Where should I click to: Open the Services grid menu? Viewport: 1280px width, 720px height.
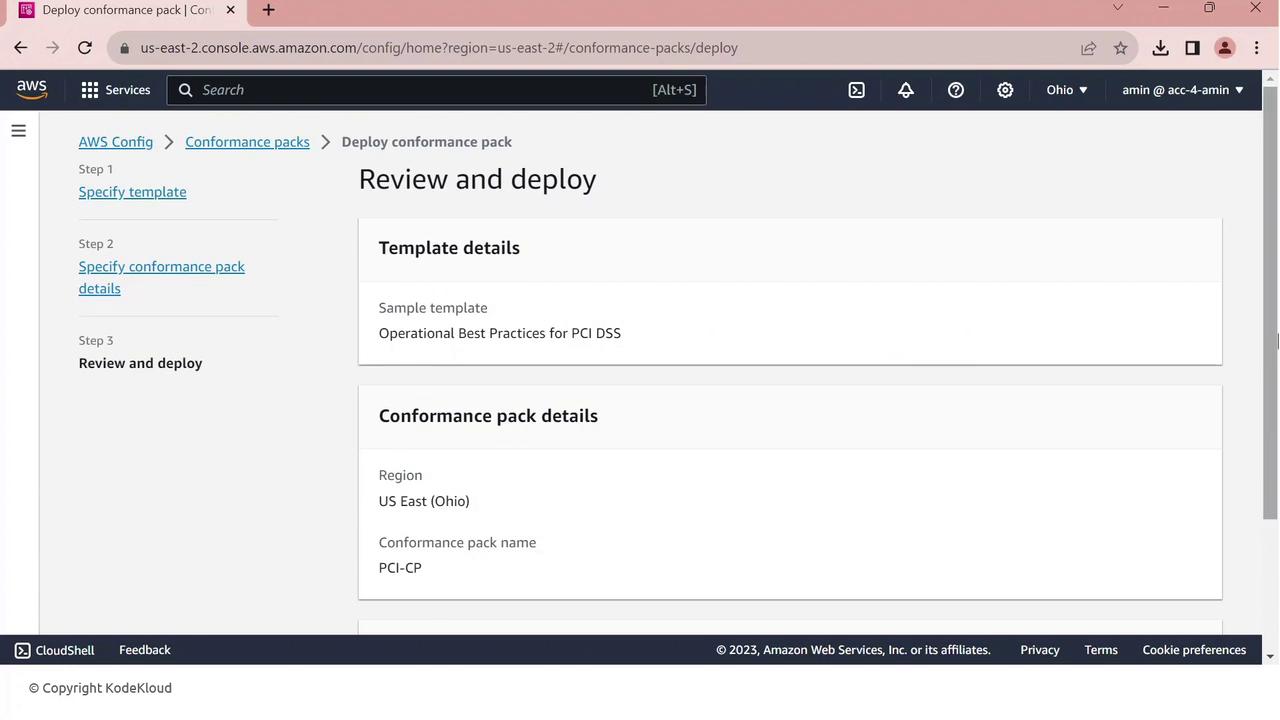pyautogui.click(x=115, y=90)
